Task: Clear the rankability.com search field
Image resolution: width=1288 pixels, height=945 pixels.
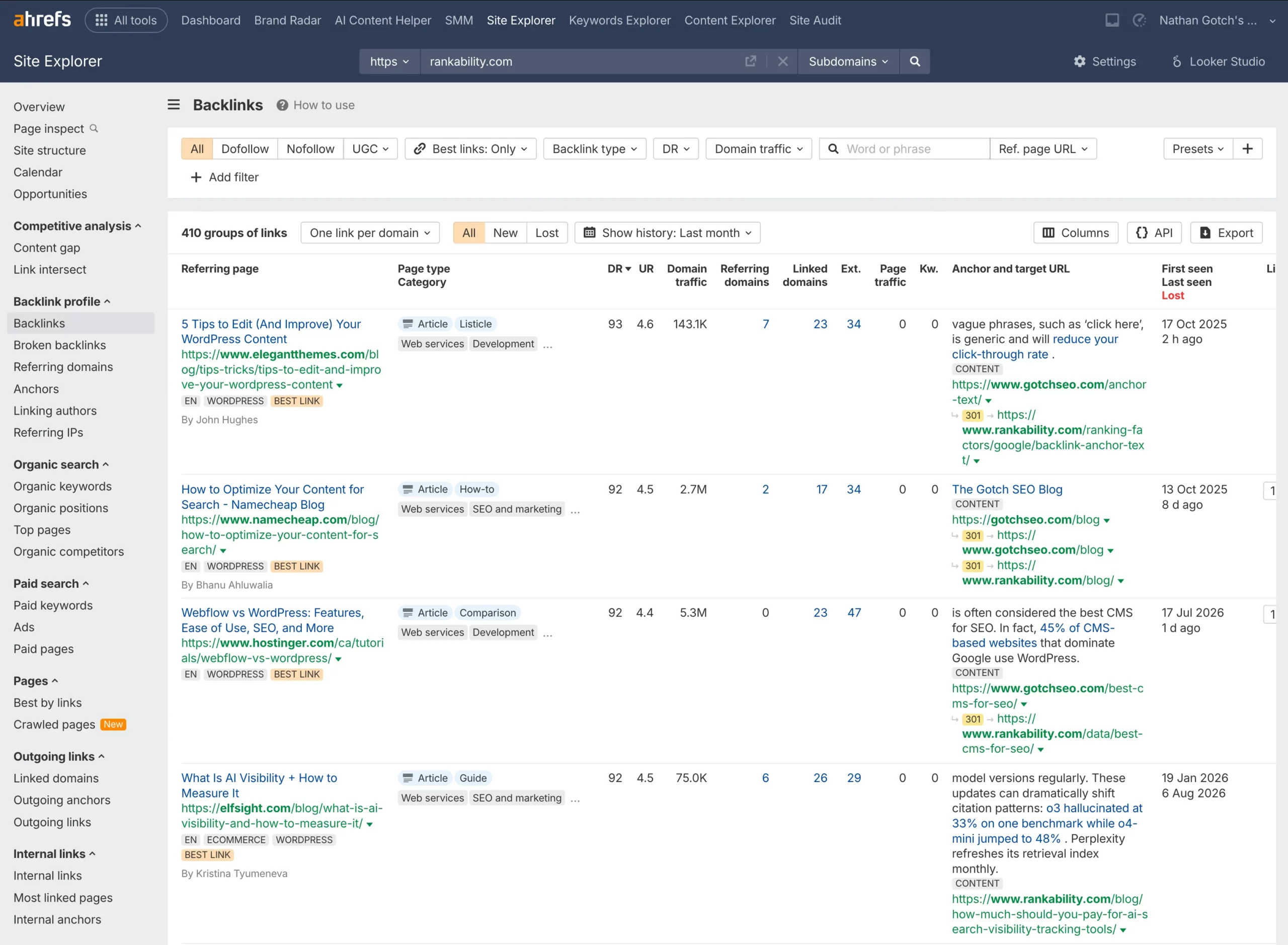Action: [x=782, y=61]
